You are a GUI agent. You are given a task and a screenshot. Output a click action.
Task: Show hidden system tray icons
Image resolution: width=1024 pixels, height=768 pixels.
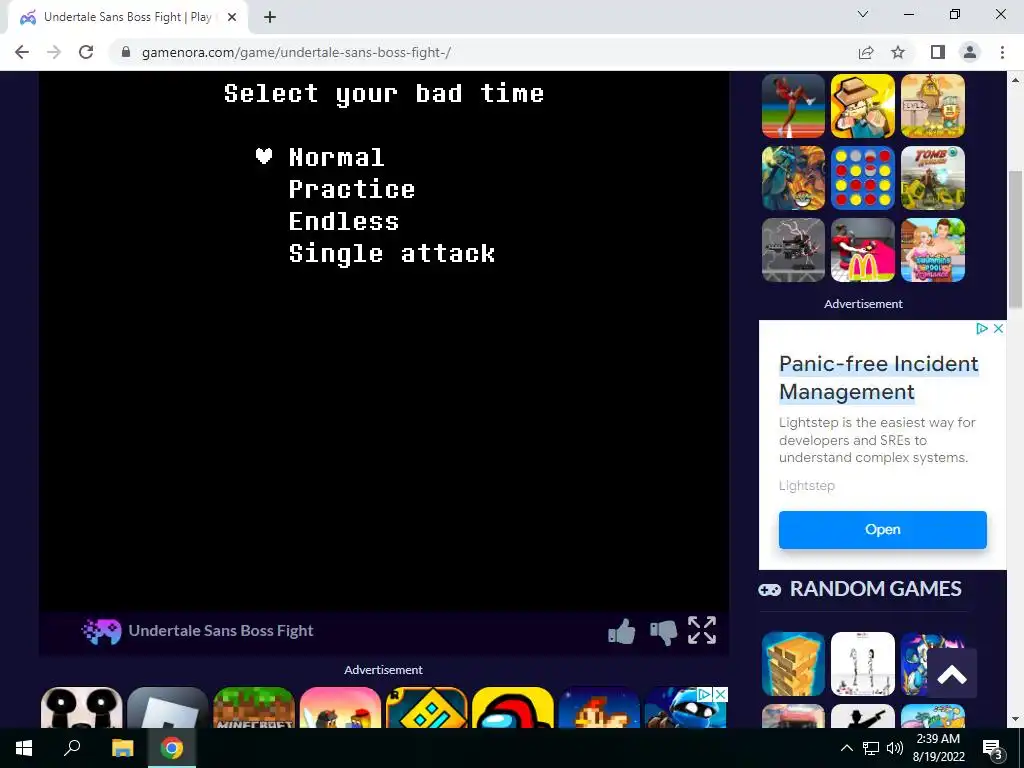click(x=846, y=748)
